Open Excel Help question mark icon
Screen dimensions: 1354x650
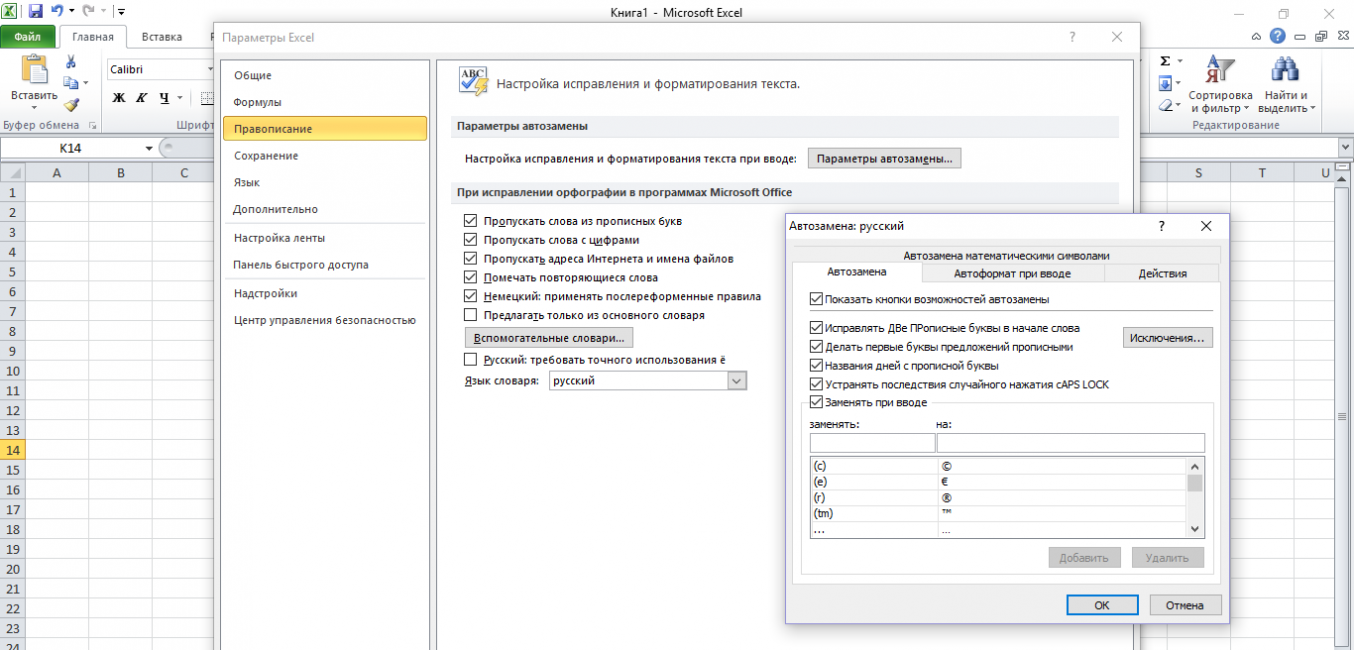(1277, 36)
